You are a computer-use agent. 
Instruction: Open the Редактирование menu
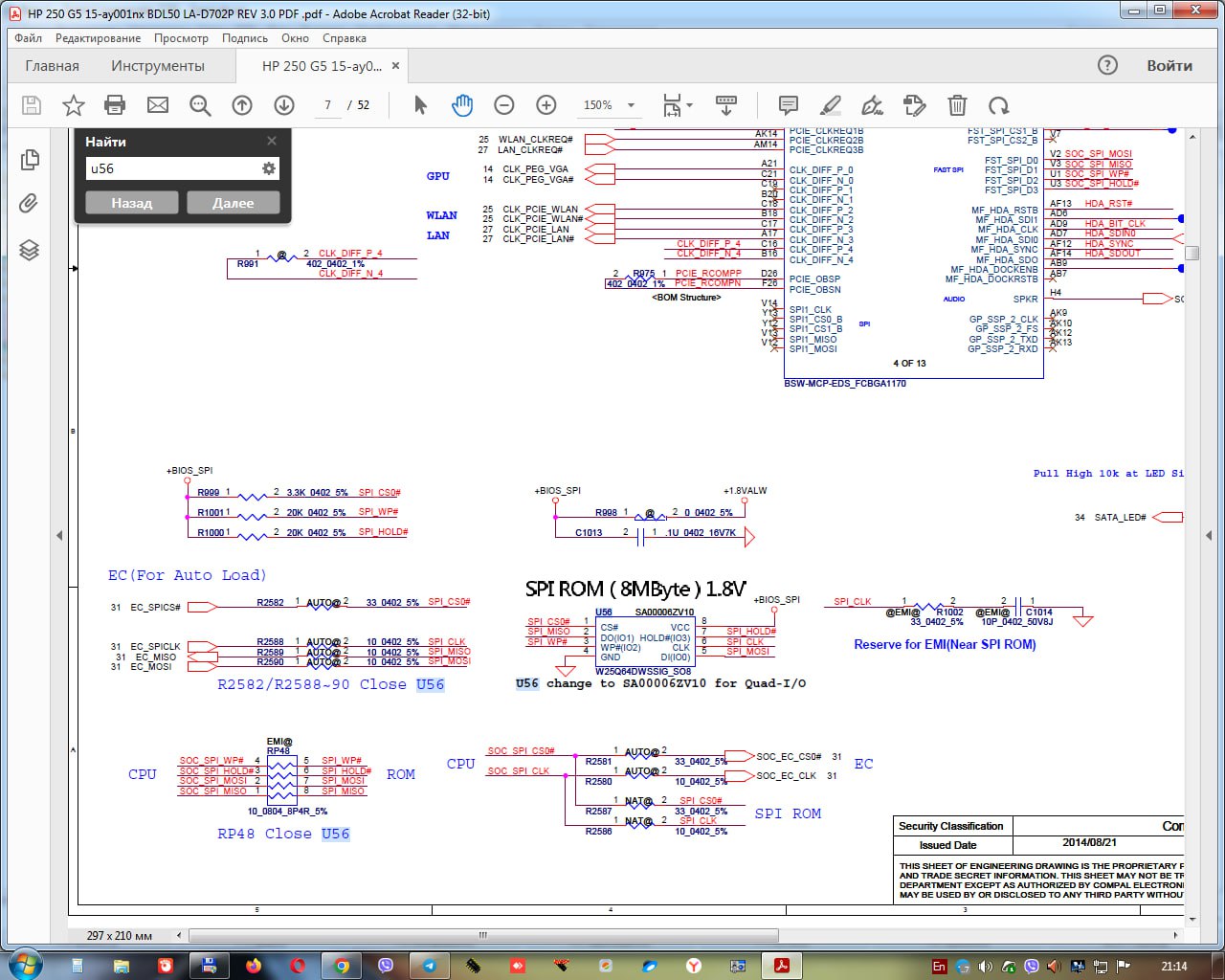pos(98,38)
